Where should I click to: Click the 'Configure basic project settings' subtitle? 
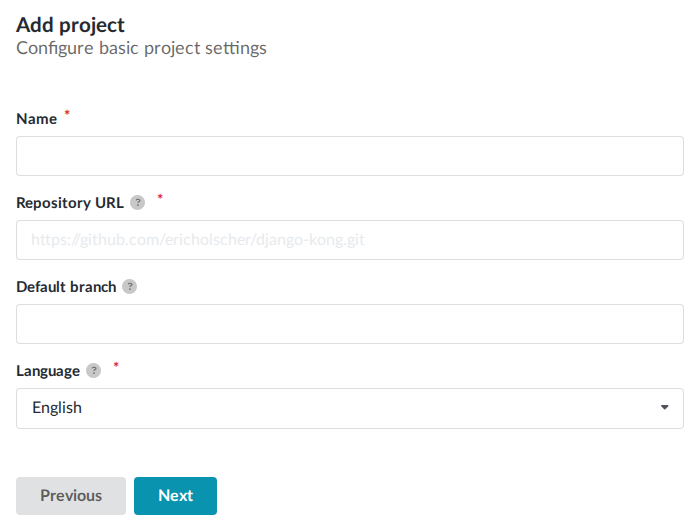pyautogui.click(x=141, y=48)
